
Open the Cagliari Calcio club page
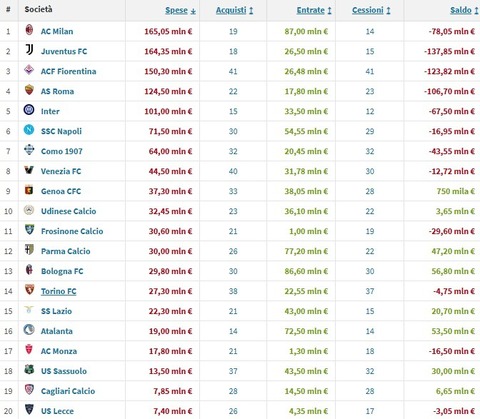coord(68,391)
